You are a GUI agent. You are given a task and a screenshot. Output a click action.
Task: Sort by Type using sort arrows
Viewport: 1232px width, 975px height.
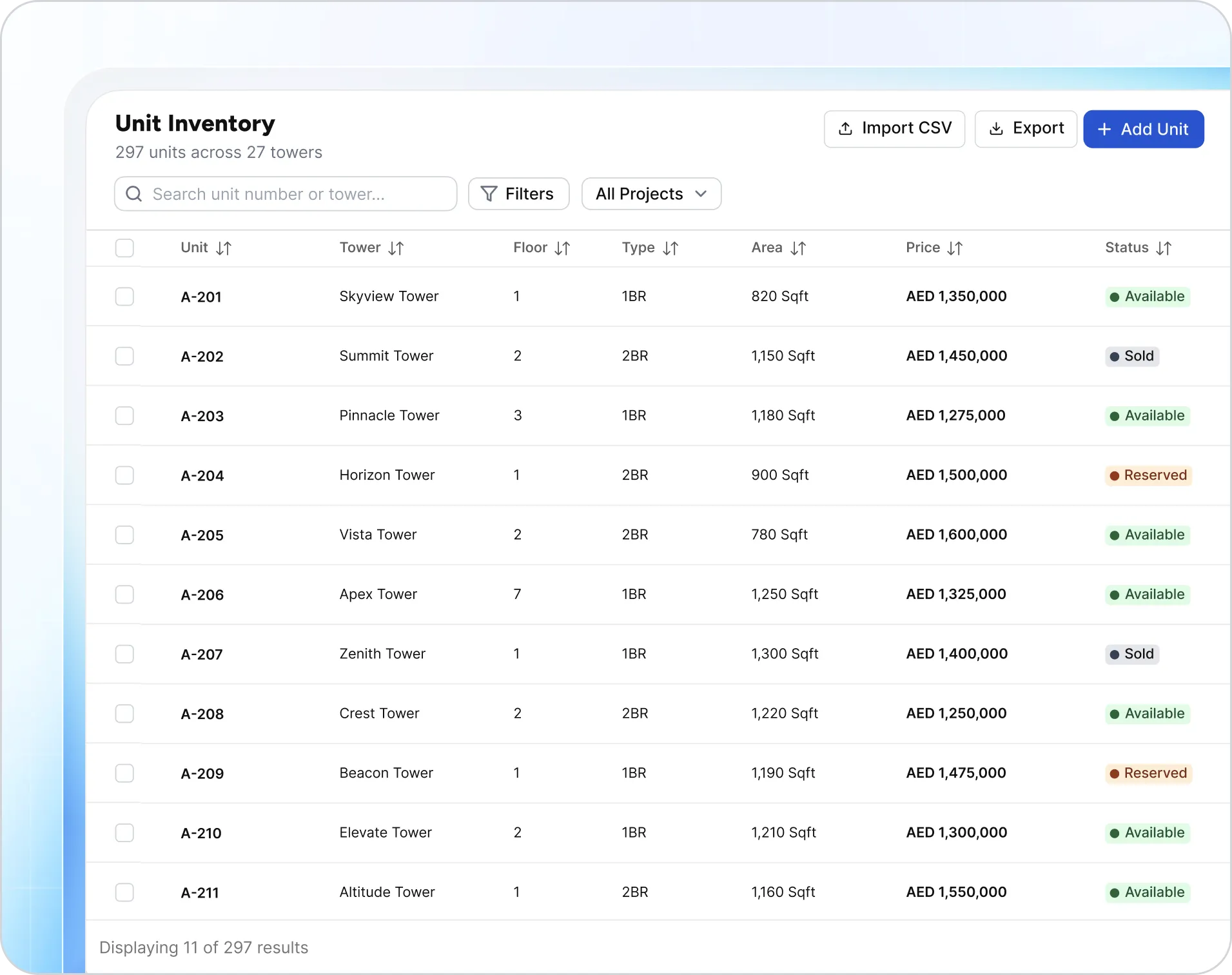[670, 248]
